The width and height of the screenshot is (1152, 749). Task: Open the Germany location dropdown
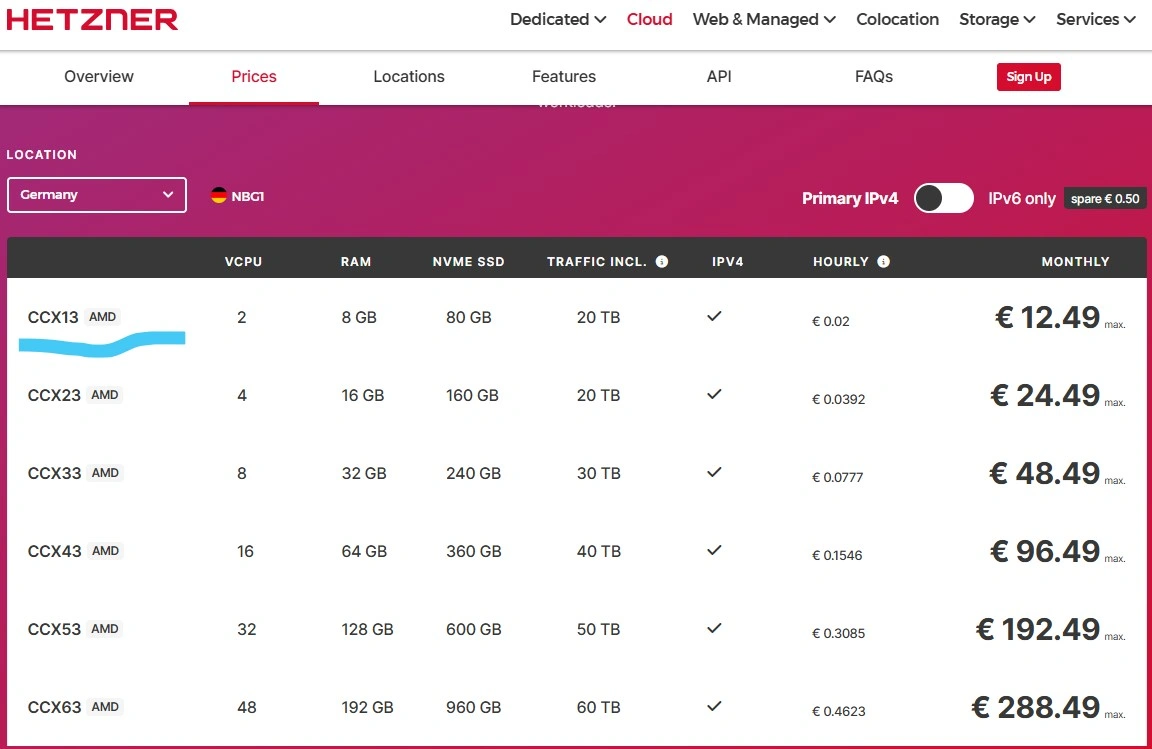coord(97,195)
